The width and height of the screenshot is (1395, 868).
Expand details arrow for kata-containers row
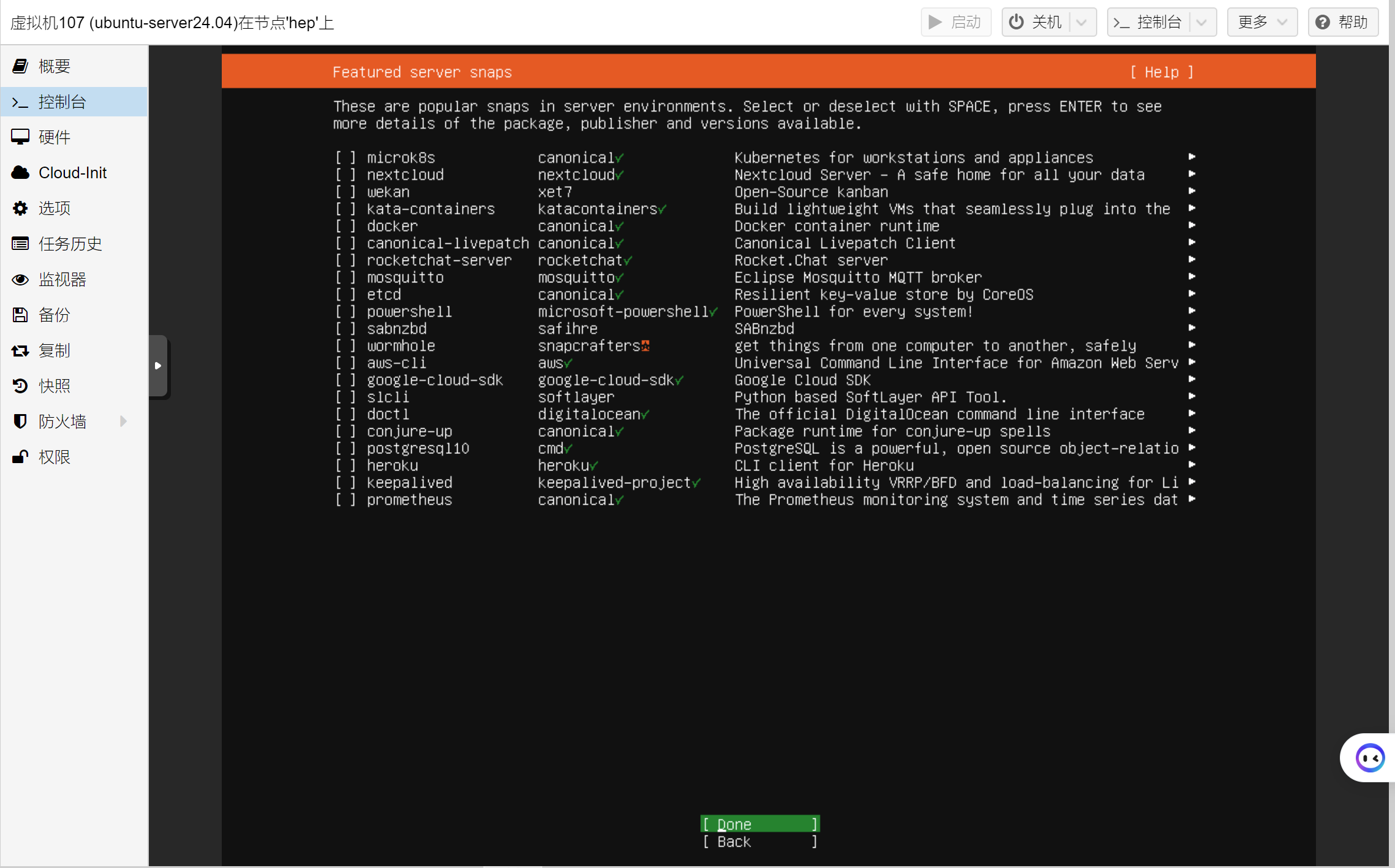[x=1192, y=208]
